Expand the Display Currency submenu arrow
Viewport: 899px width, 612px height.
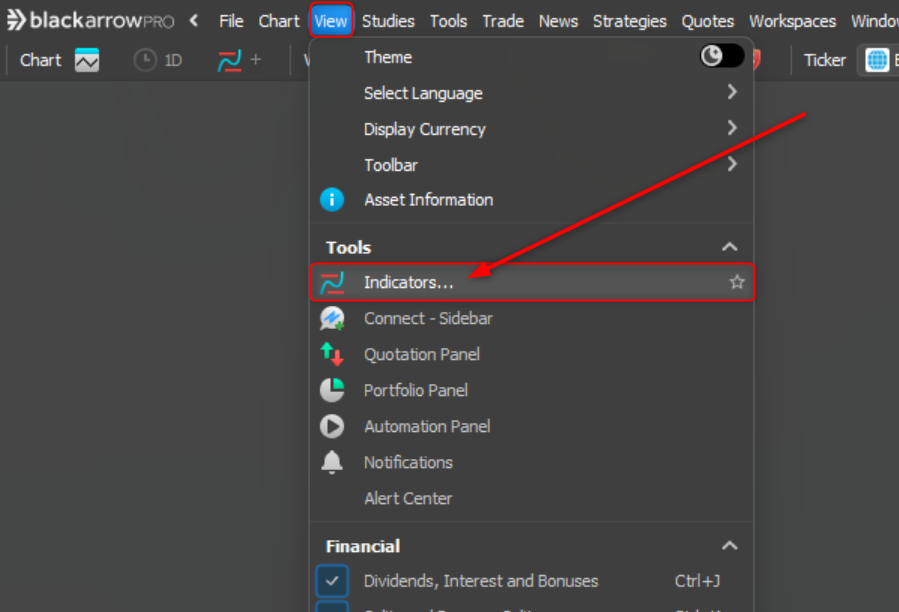click(x=732, y=128)
